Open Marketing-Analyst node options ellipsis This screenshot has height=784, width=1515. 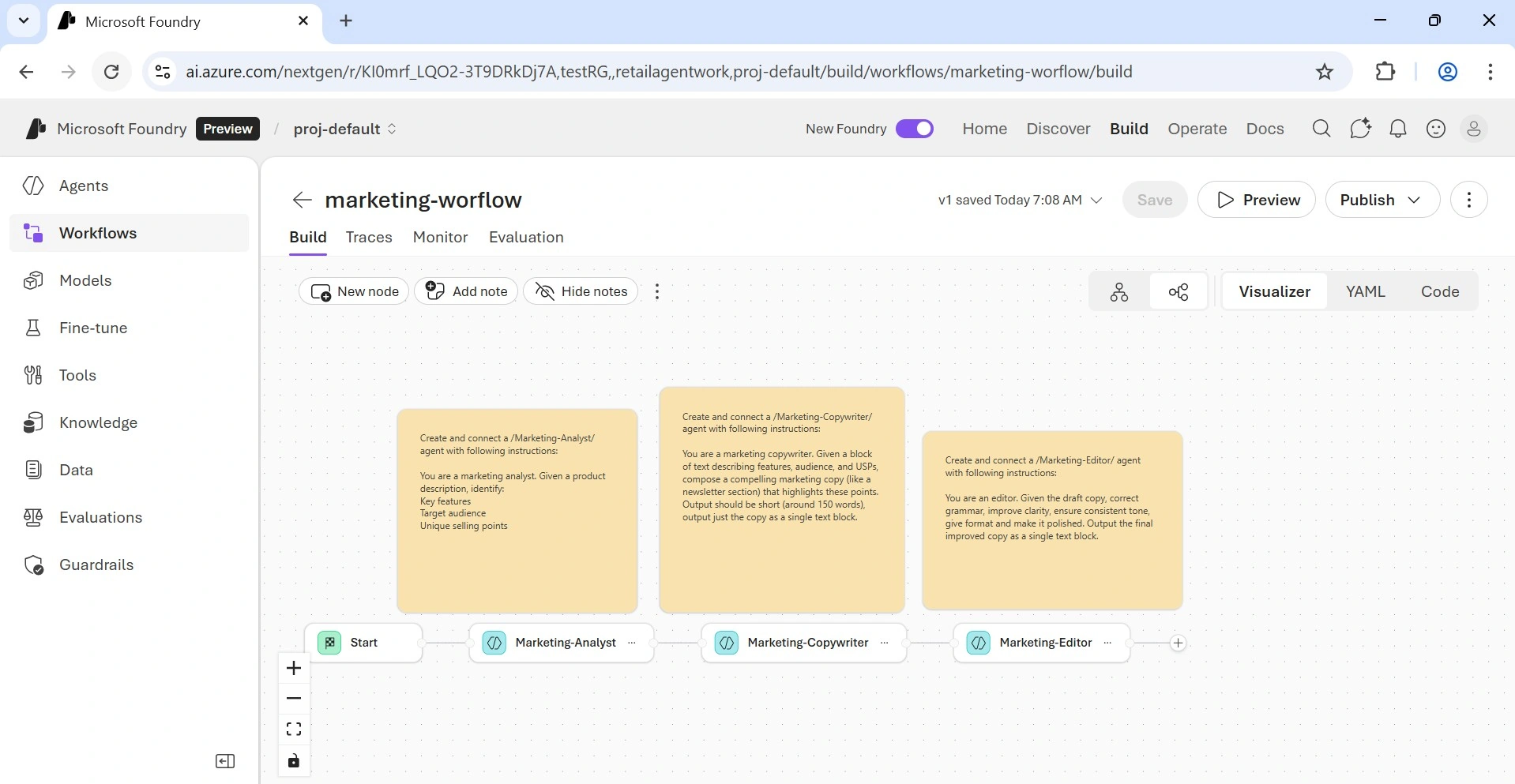(632, 643)
